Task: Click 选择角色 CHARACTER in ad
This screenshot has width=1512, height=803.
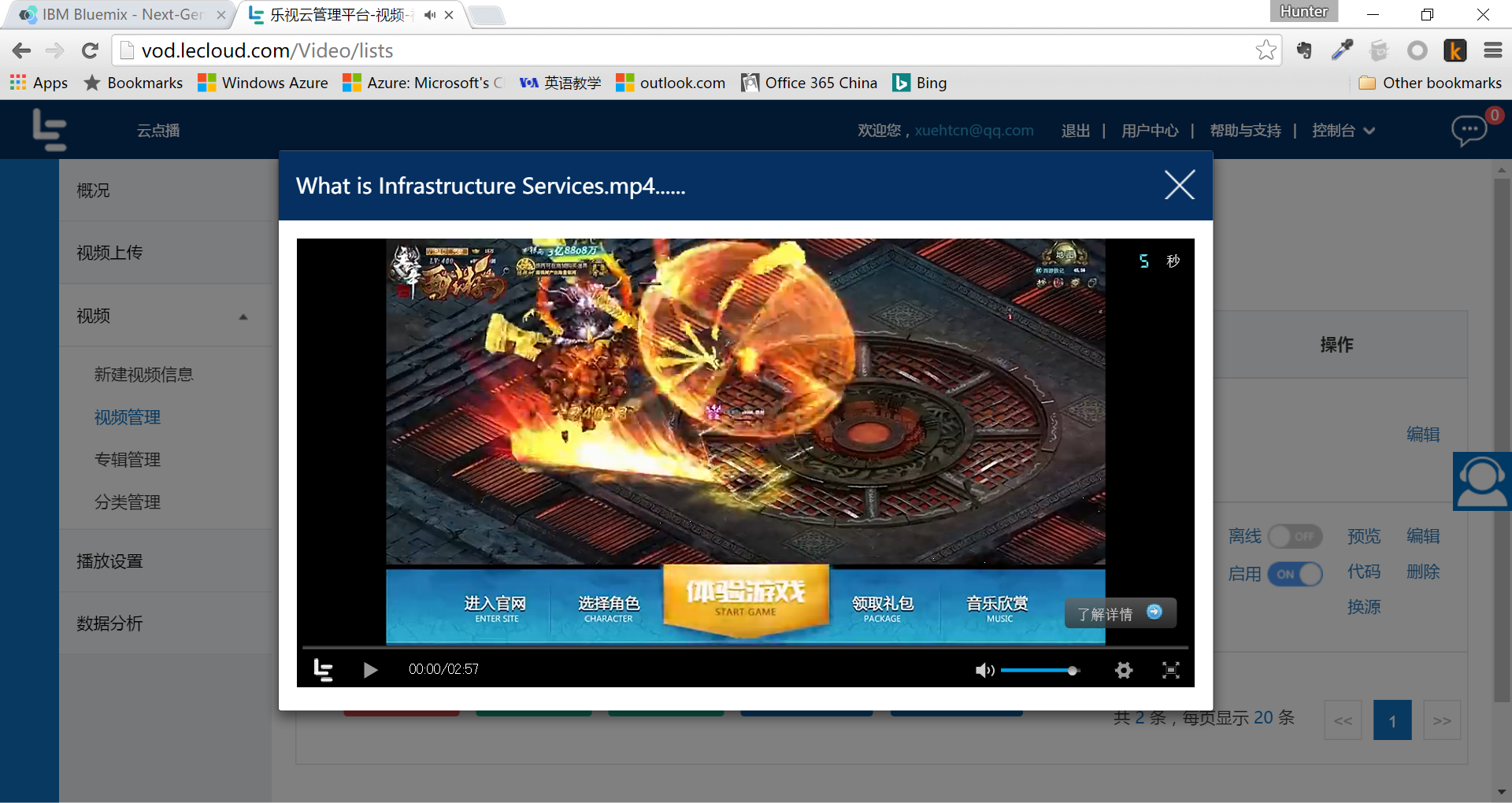Action: click(609, 608)
